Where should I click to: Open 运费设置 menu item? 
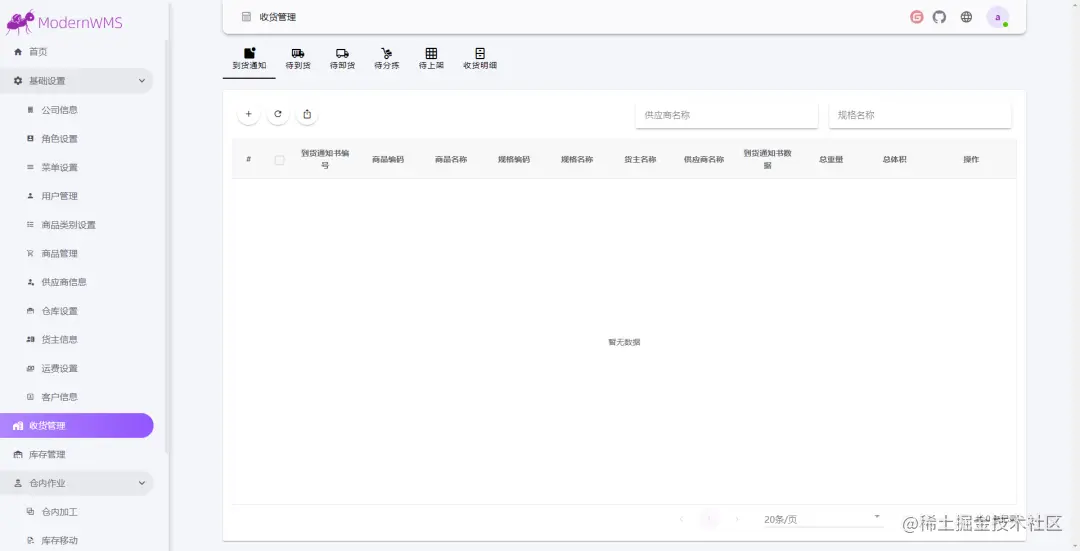(76, 368)
